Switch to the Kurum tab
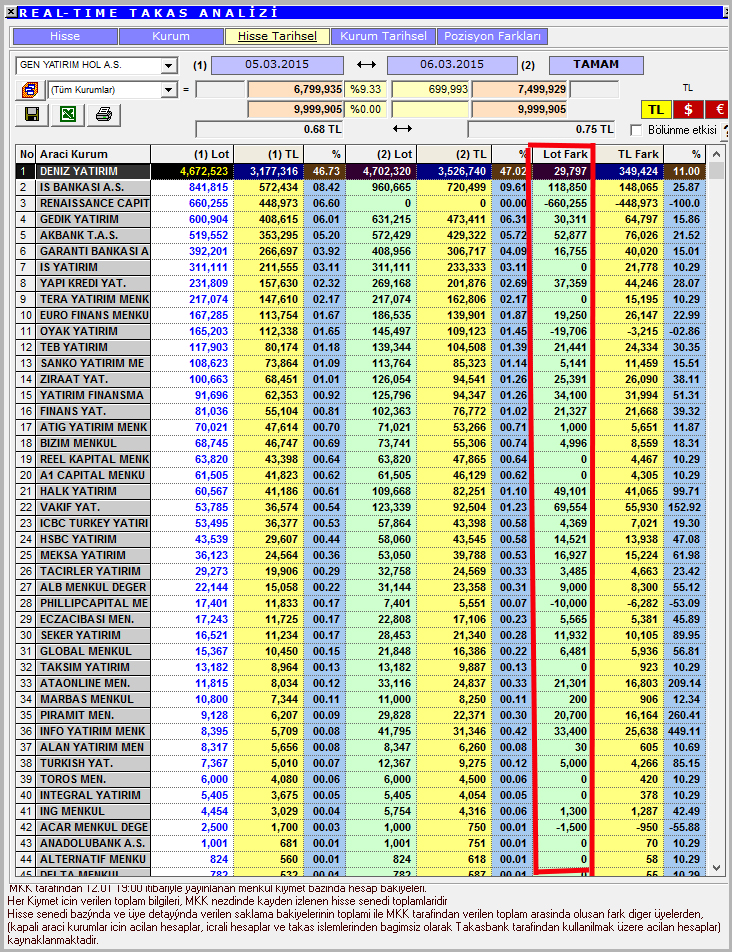The image size is (732, 952). click(171, 36)
